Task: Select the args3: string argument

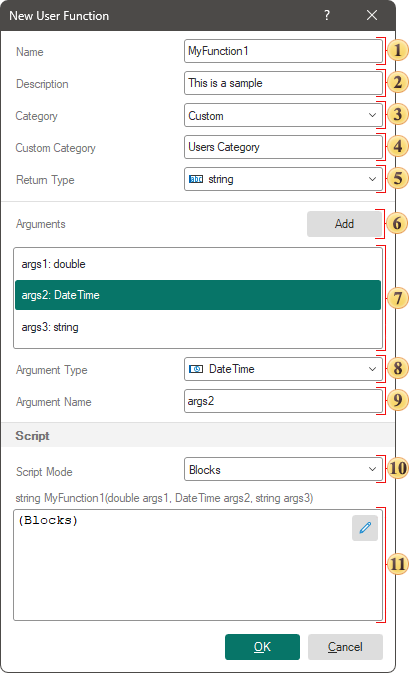Action: 198,327
